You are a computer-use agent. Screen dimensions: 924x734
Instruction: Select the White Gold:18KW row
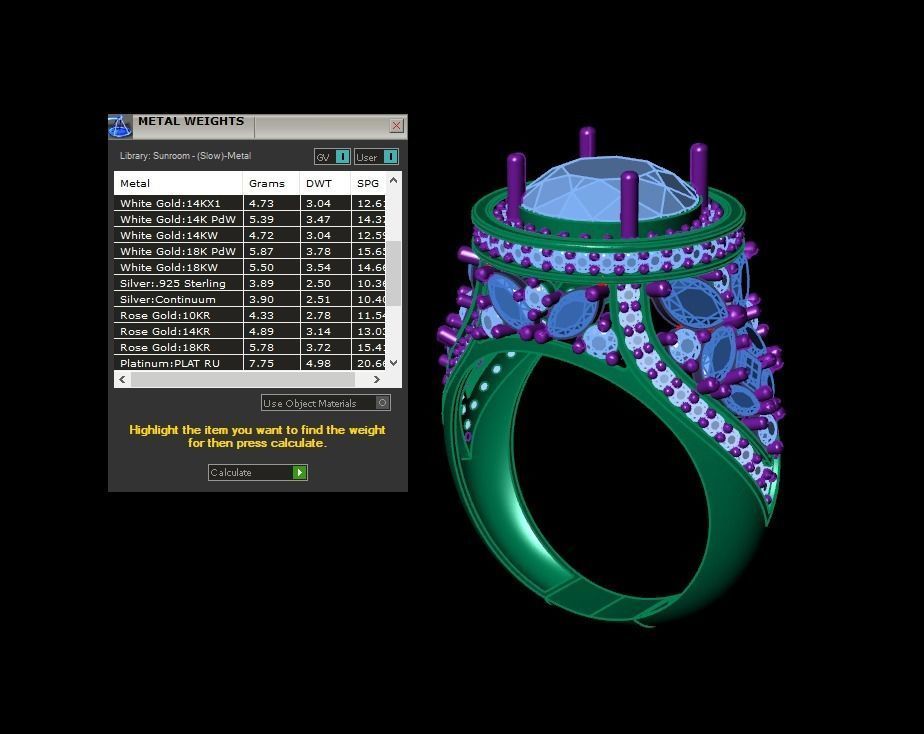pos(250,267)
